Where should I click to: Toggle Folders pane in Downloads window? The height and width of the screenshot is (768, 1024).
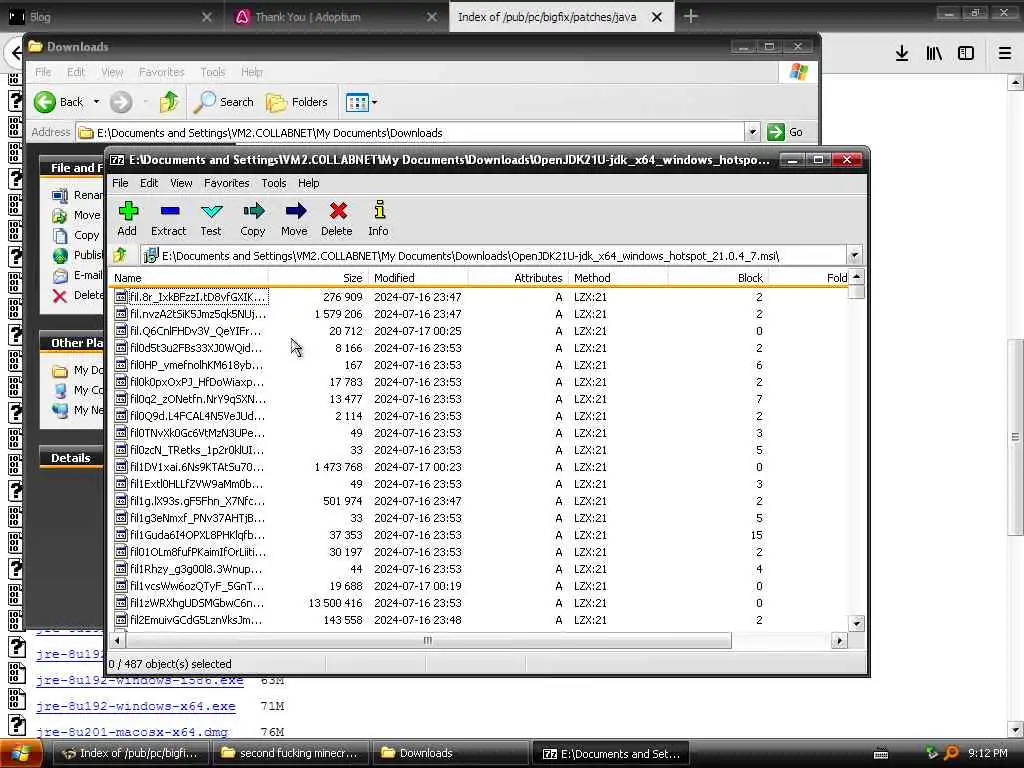tap(296, 102)
